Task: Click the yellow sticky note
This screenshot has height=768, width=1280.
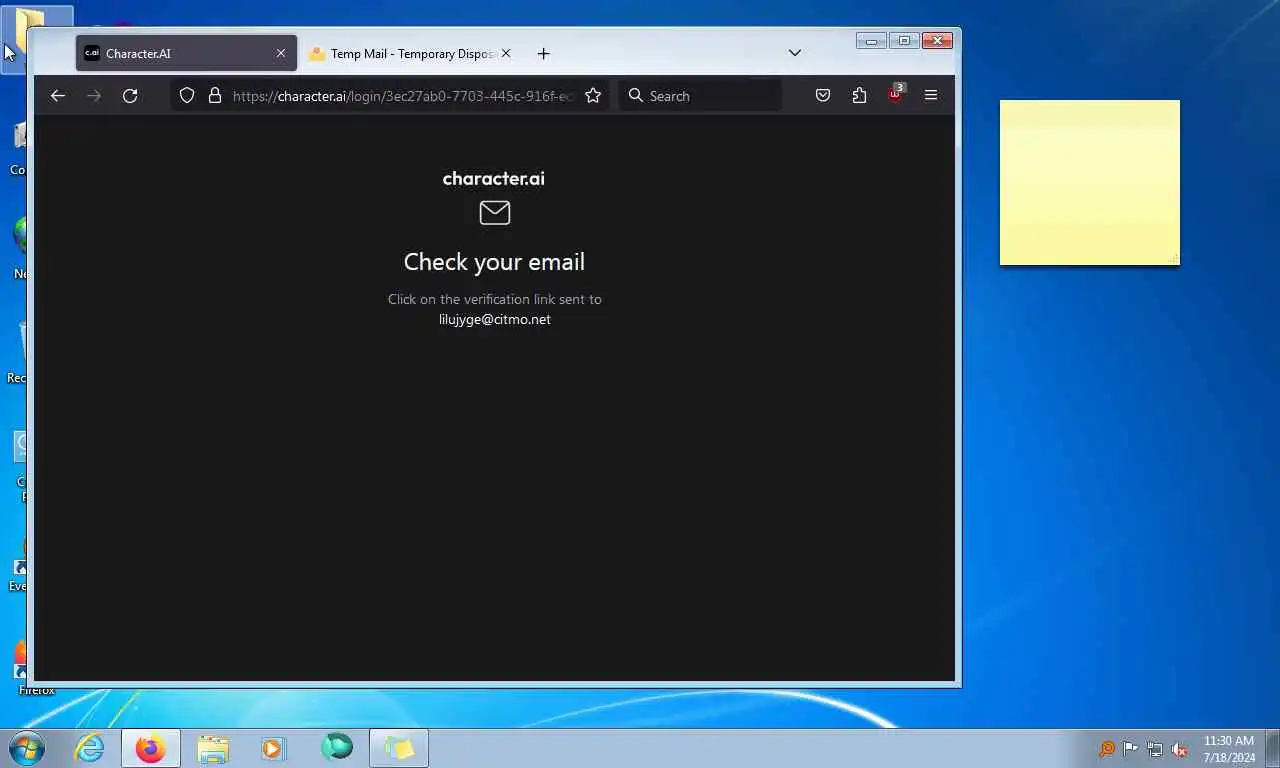Action: point(1090,183)
